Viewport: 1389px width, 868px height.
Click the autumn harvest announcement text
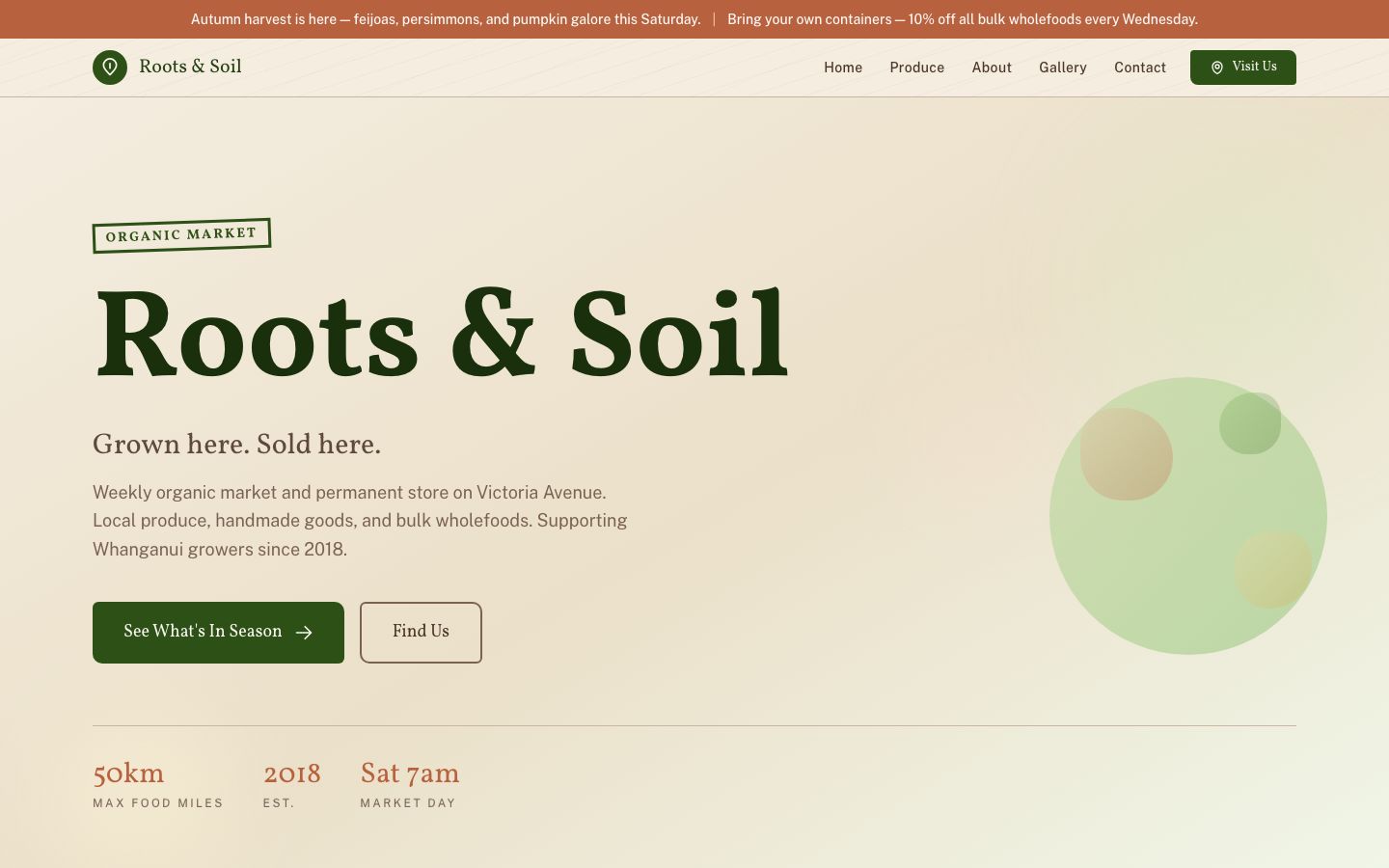[x=446, y=19]
